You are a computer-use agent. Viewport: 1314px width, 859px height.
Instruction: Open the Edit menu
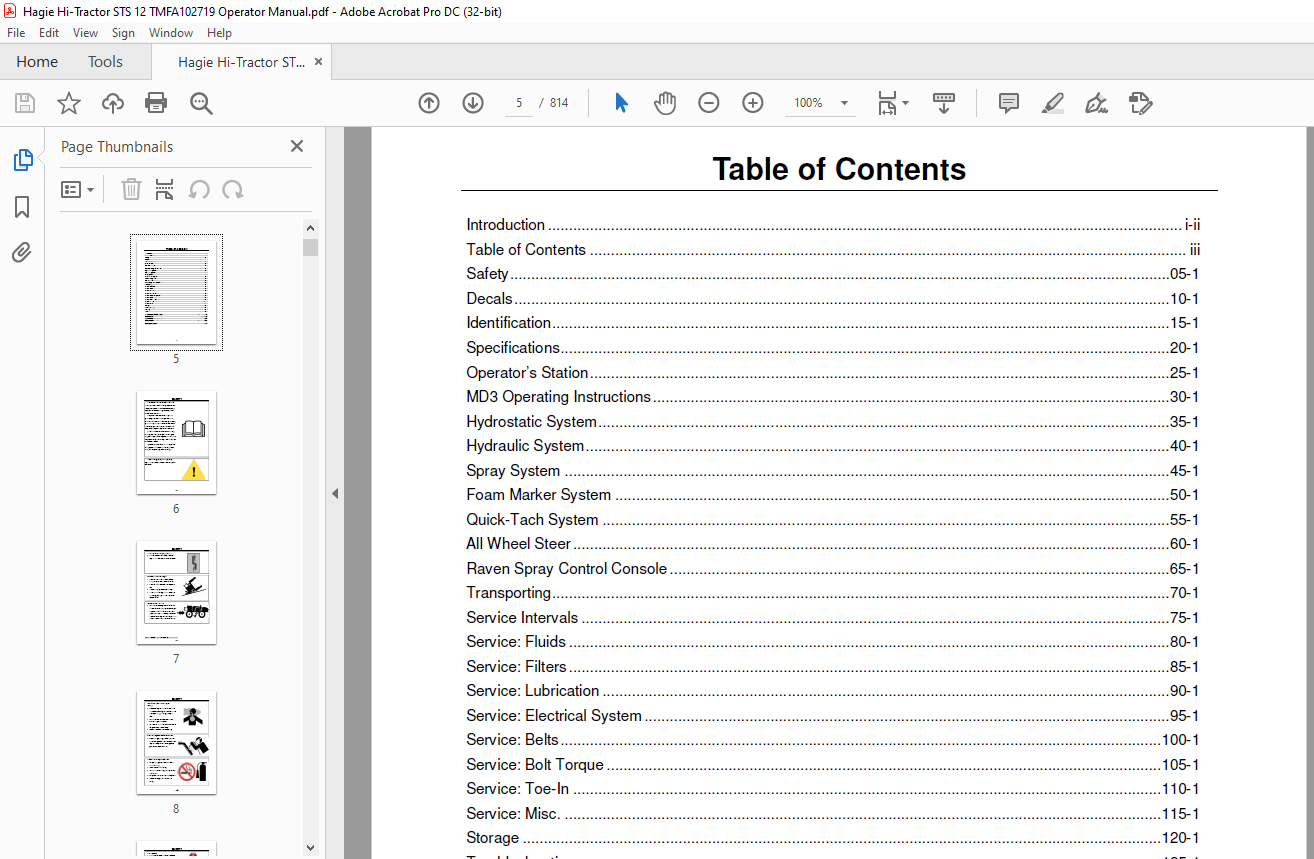pyautogui.click(x=49, y=33)
